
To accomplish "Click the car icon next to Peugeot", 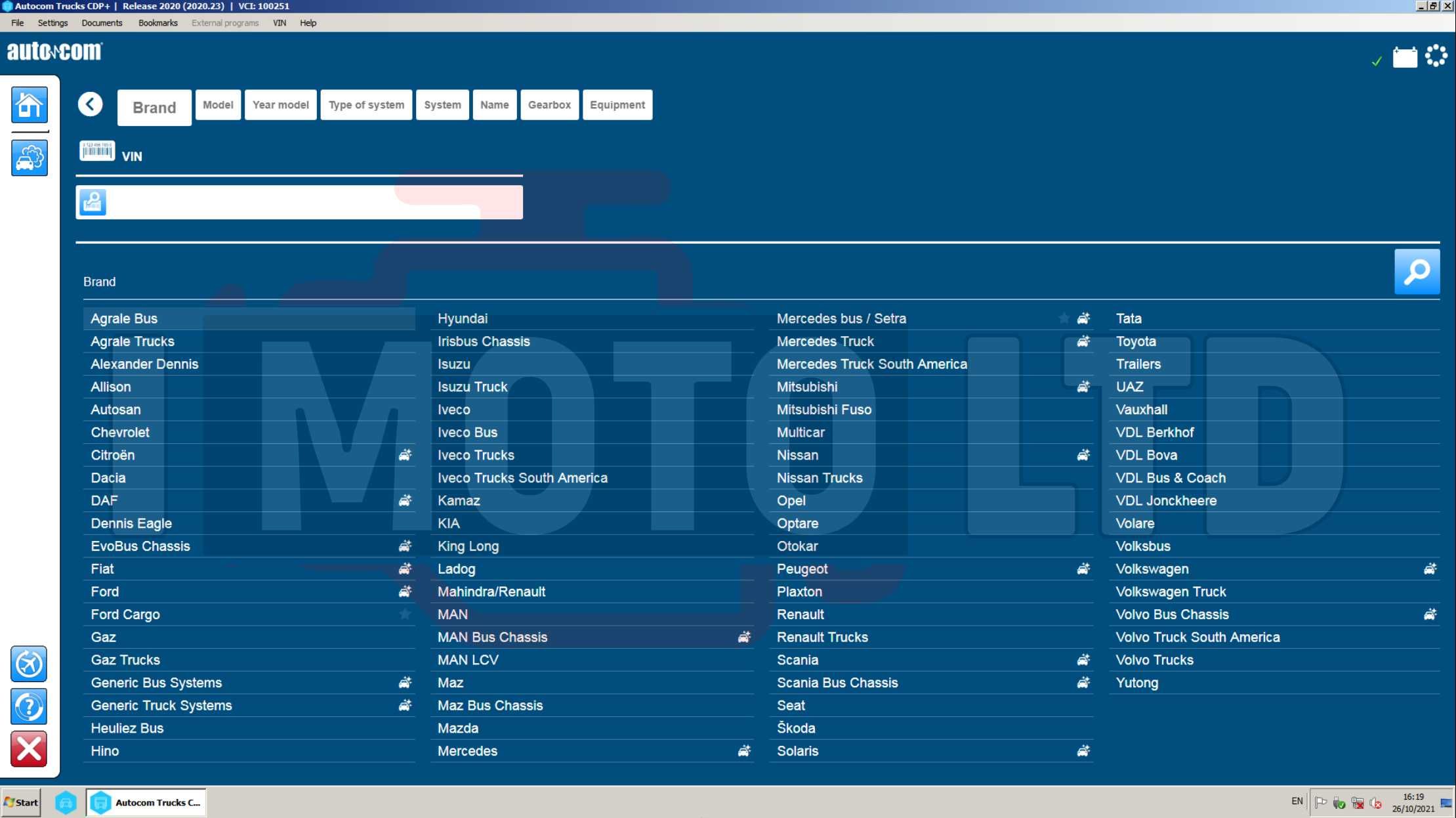I will pos(1083,569).
